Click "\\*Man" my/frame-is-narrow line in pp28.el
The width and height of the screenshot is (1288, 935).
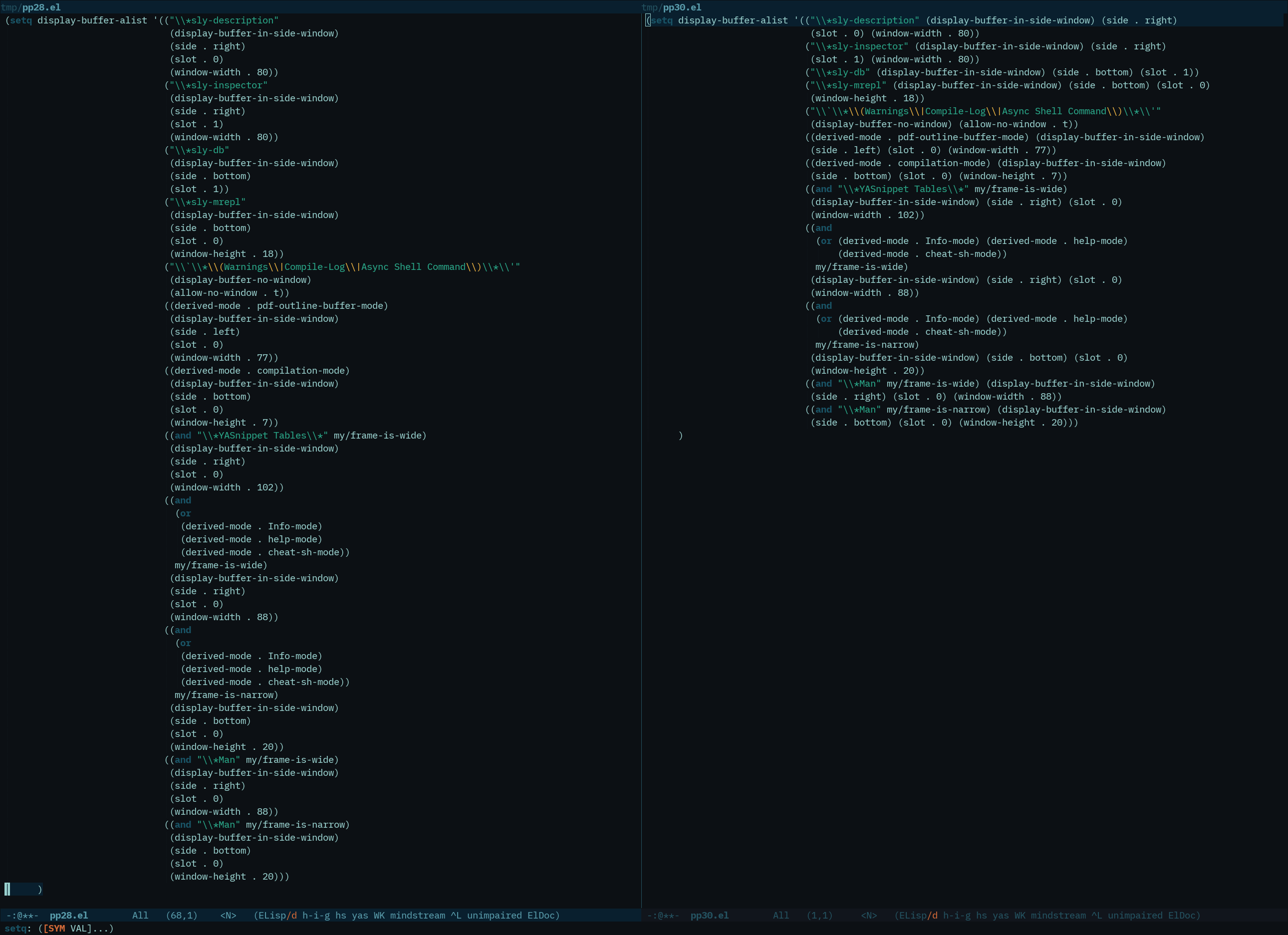(257, 825)
